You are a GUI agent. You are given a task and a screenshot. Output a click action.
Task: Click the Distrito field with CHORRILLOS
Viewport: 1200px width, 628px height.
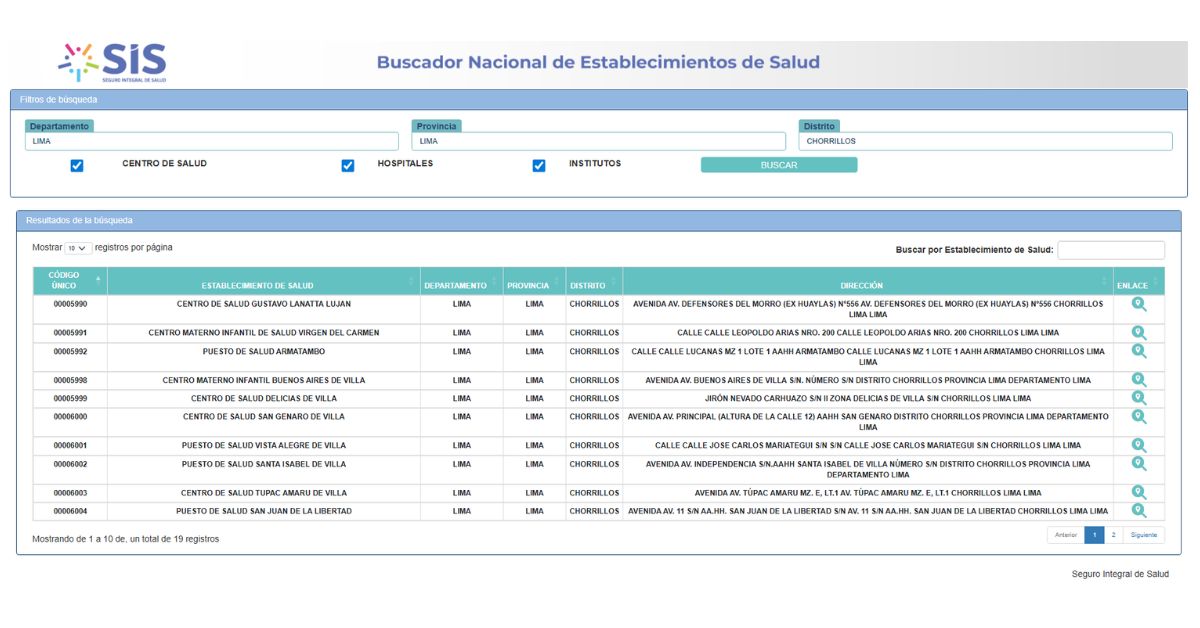click(986, 141)
